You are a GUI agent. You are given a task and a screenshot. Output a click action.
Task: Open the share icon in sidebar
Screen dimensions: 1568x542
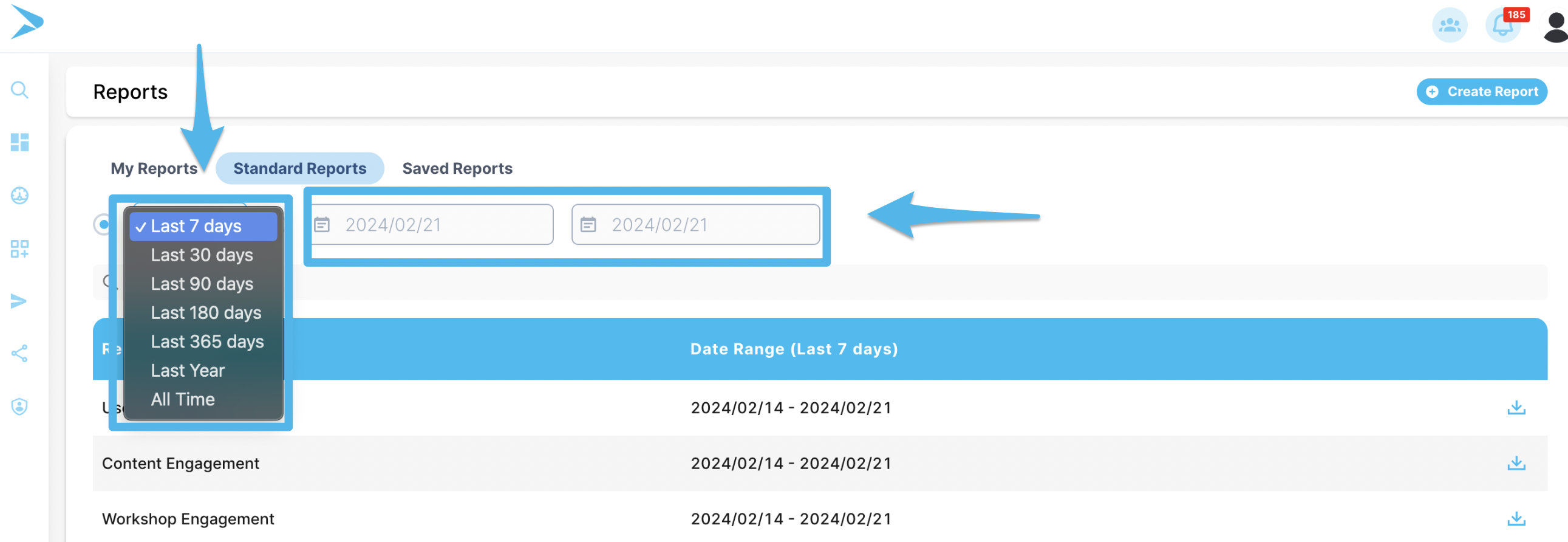click(x=19, y=353)
